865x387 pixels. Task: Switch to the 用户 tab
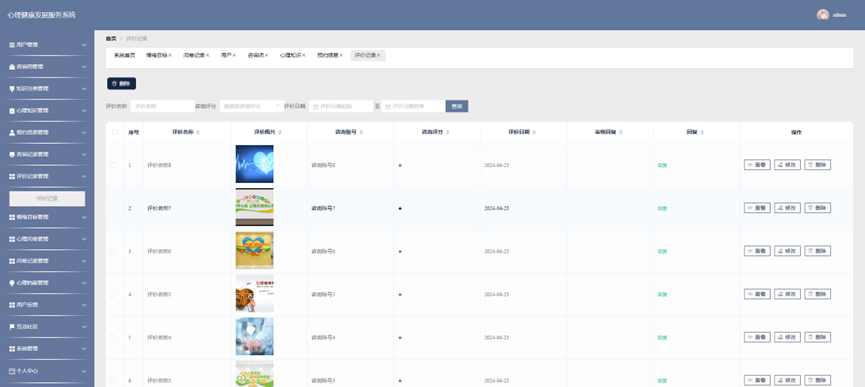click(x=226, y=56)
